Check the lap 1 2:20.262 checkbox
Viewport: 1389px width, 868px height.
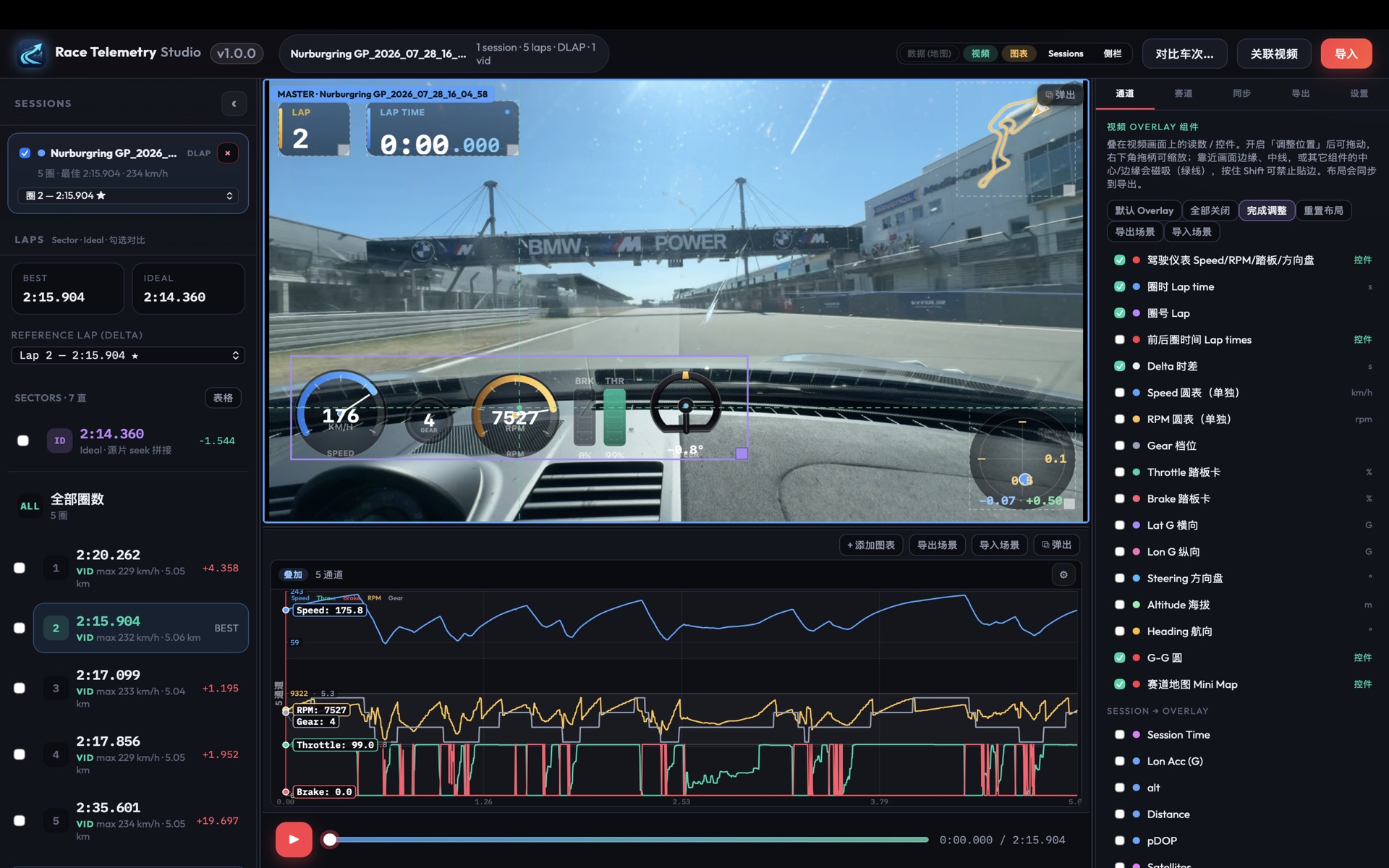click(20, 568)
